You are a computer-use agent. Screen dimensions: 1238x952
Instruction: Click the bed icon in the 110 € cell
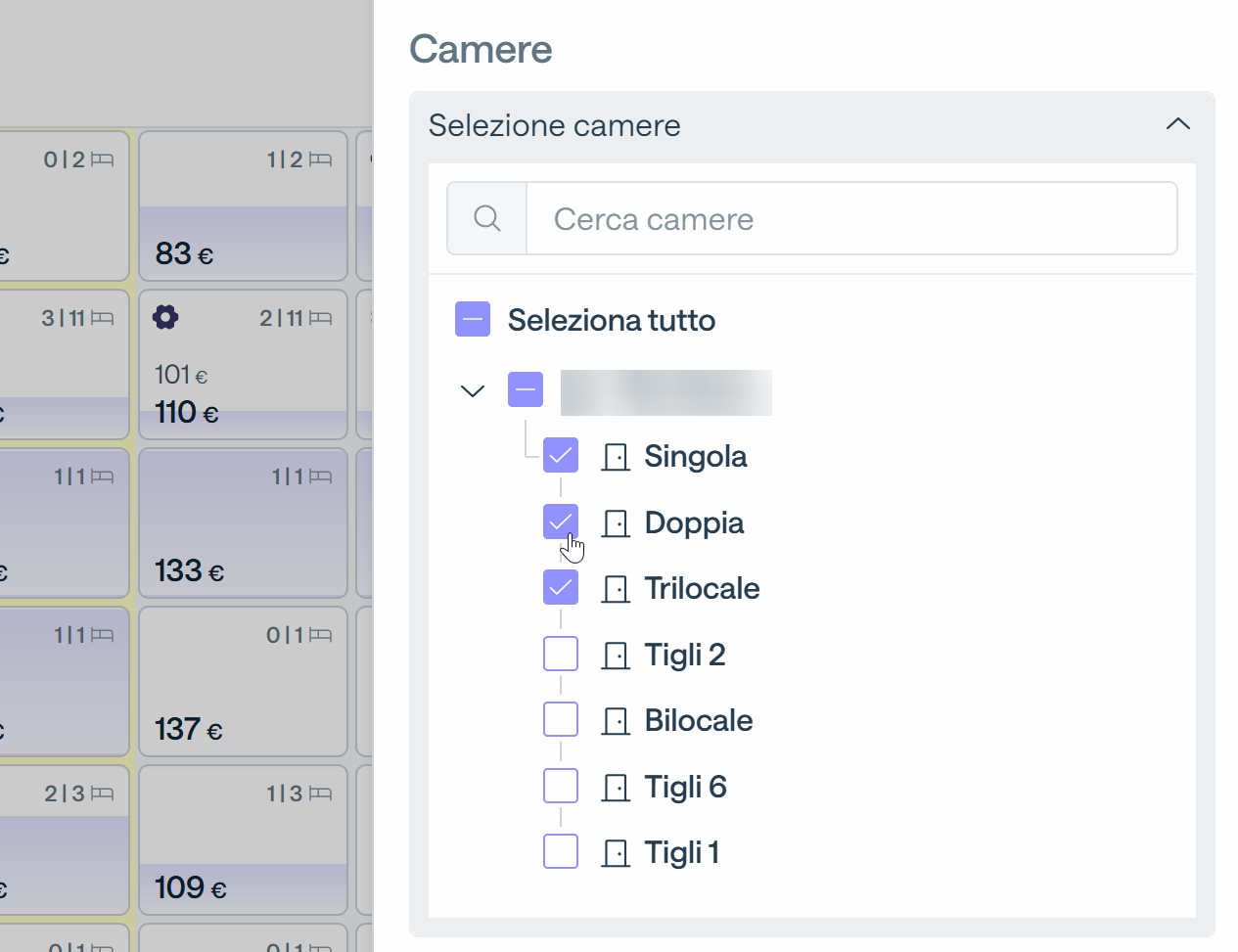click(x=321, y=318)
